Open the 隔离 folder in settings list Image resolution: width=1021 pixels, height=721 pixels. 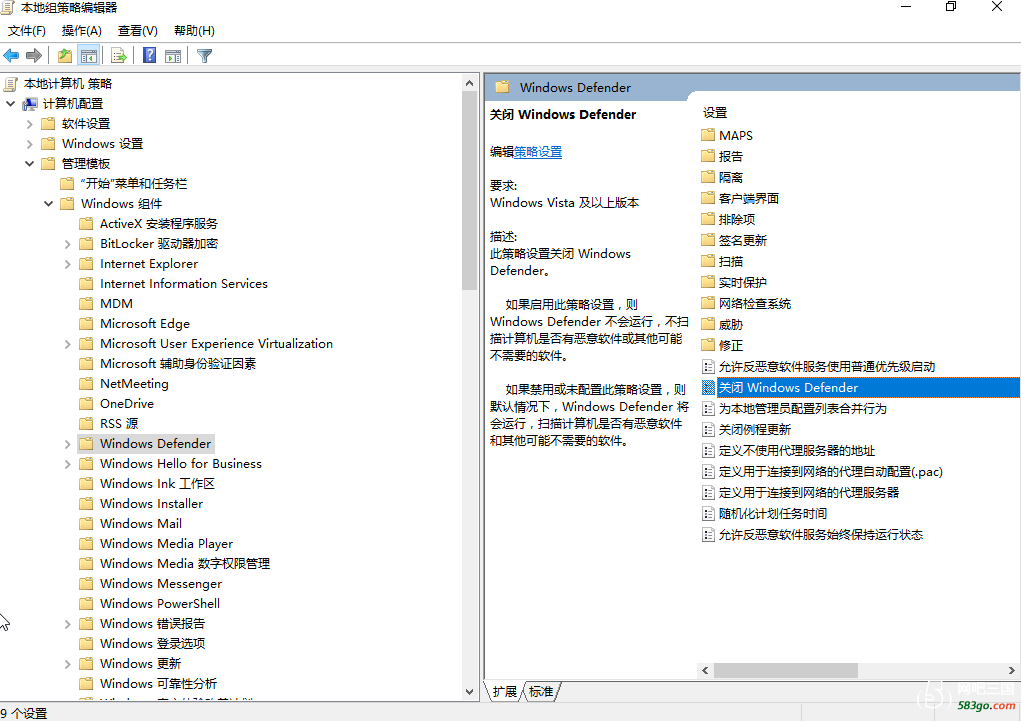(x=731, y=177)
